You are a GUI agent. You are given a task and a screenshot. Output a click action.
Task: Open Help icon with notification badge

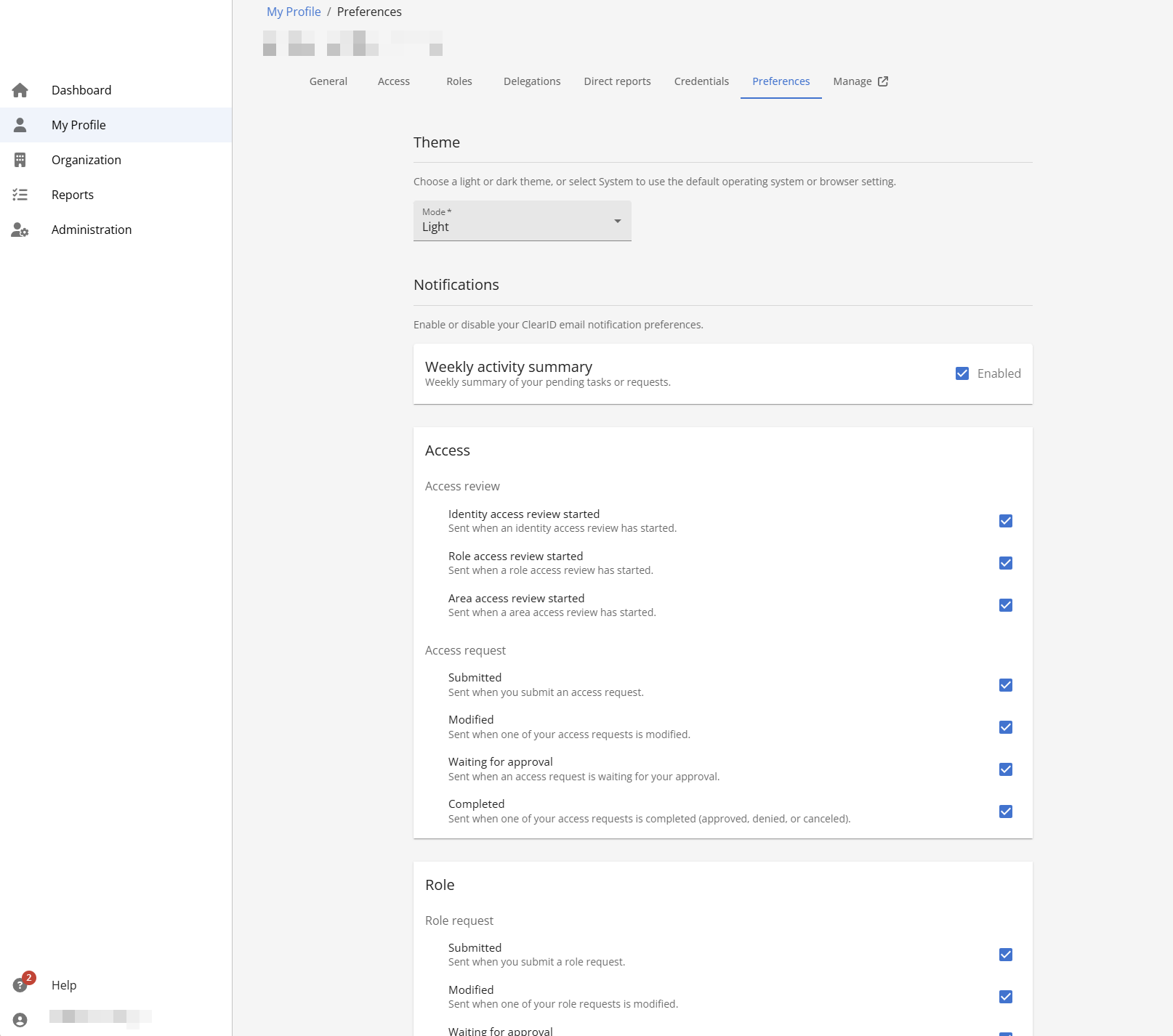20,985
